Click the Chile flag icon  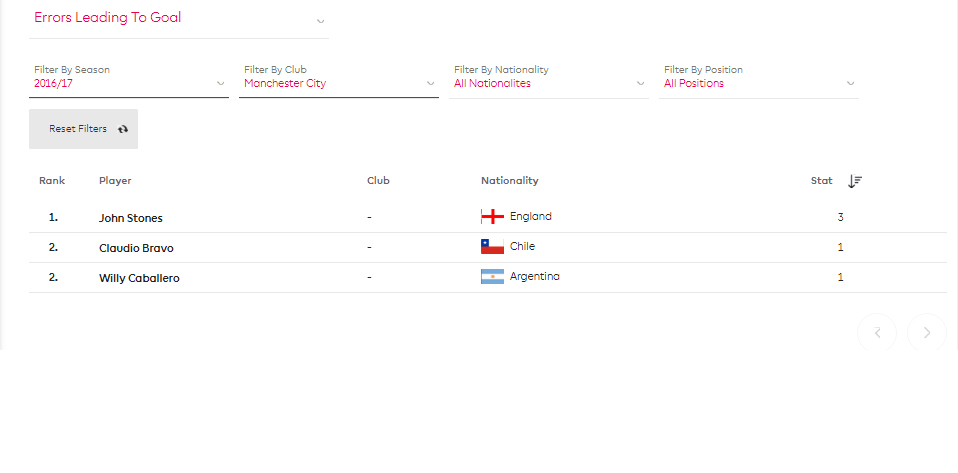(492, 246)
